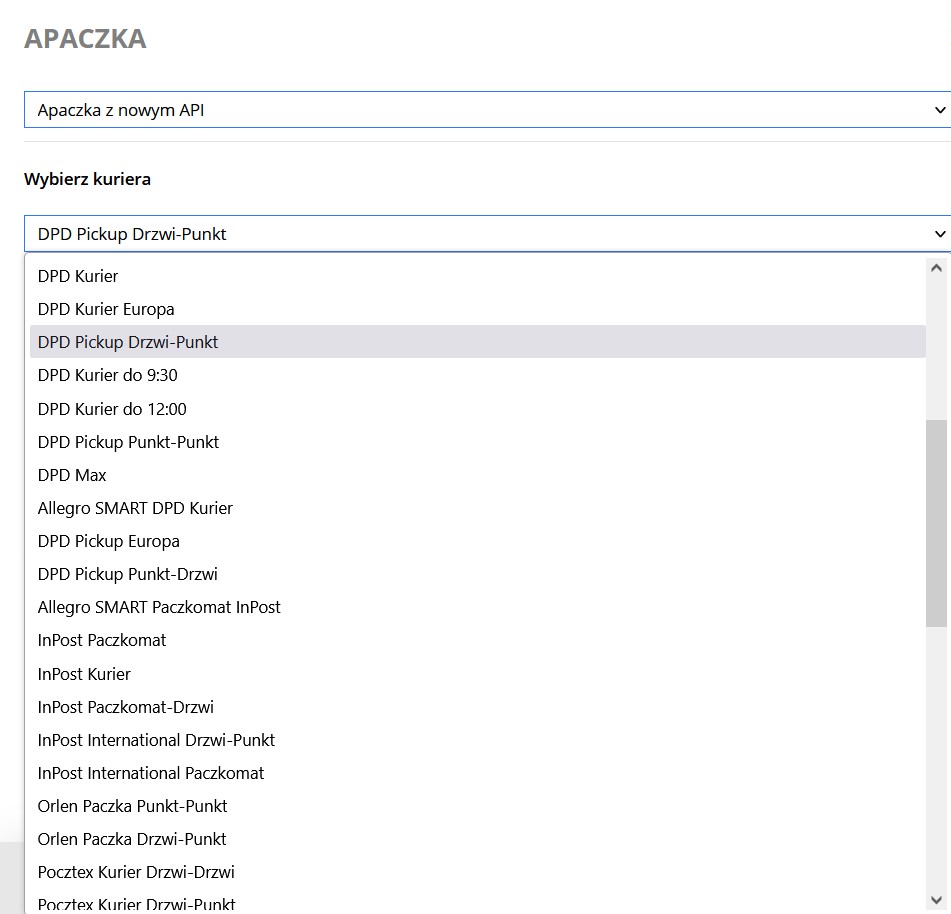This screenshot has width=951, height=914.
Task: Select 'Orlen Paczka Drzwi-Punkt'
Action: 477,839
